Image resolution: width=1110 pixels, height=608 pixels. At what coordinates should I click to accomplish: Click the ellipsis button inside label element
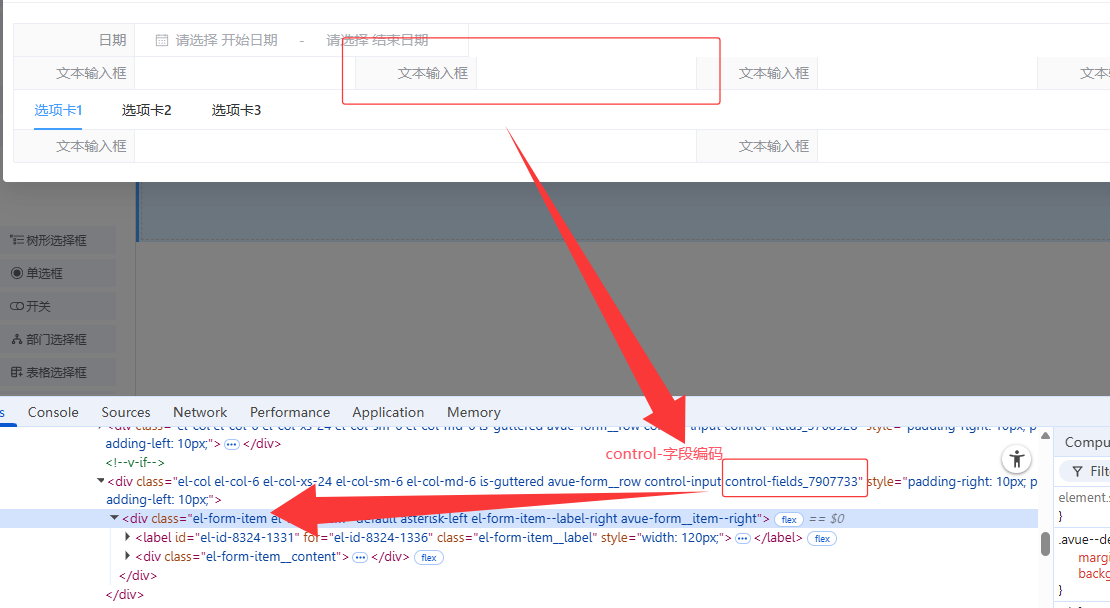pos(742,538)
